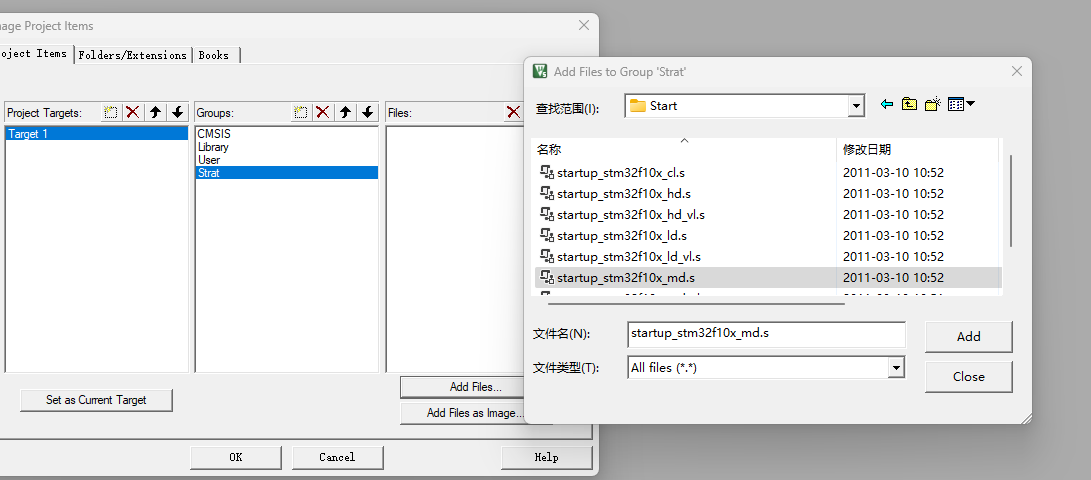Screen dimensions: 1091x480
Task: Delete the selected group with red X
Action: click(322, 112)
